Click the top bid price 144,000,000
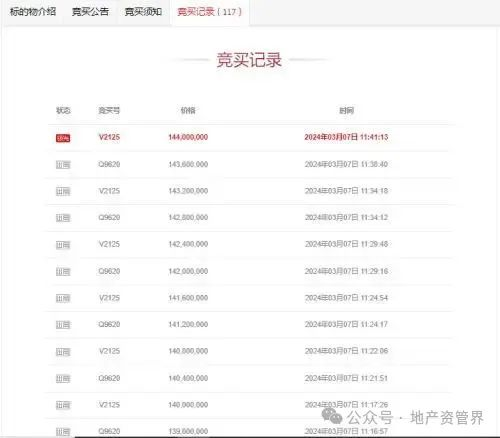500x438 pixels. [188, 137]
